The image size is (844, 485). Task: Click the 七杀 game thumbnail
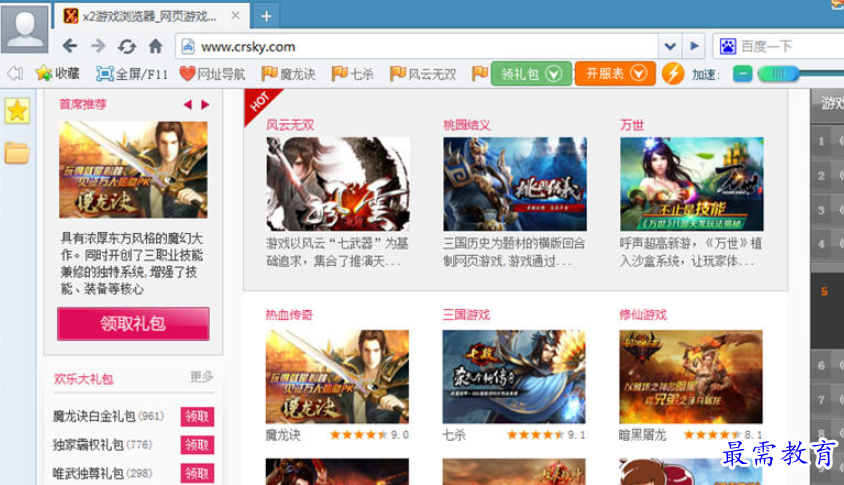(514, 377)
